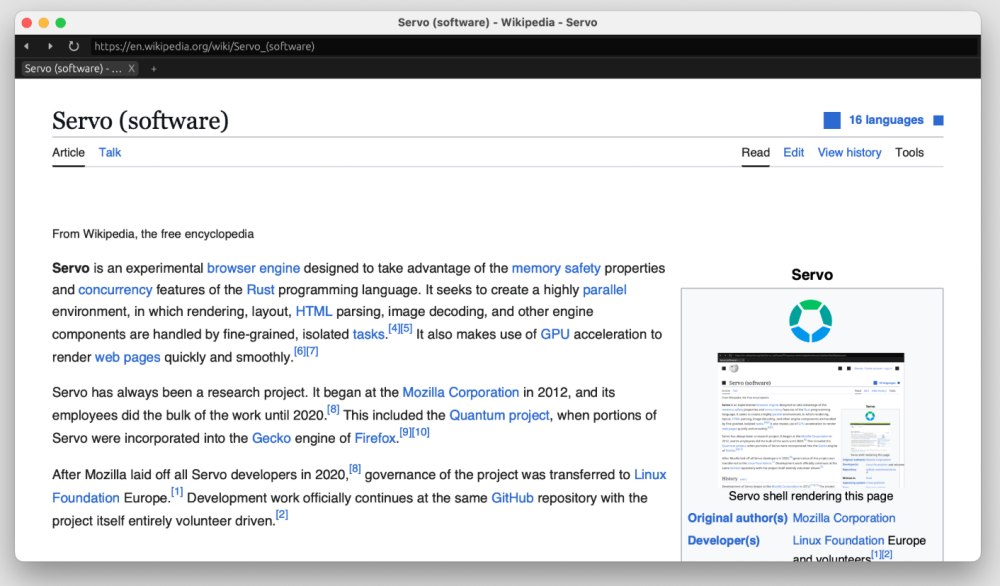Close the Servo (software) tab

[132, 68]
